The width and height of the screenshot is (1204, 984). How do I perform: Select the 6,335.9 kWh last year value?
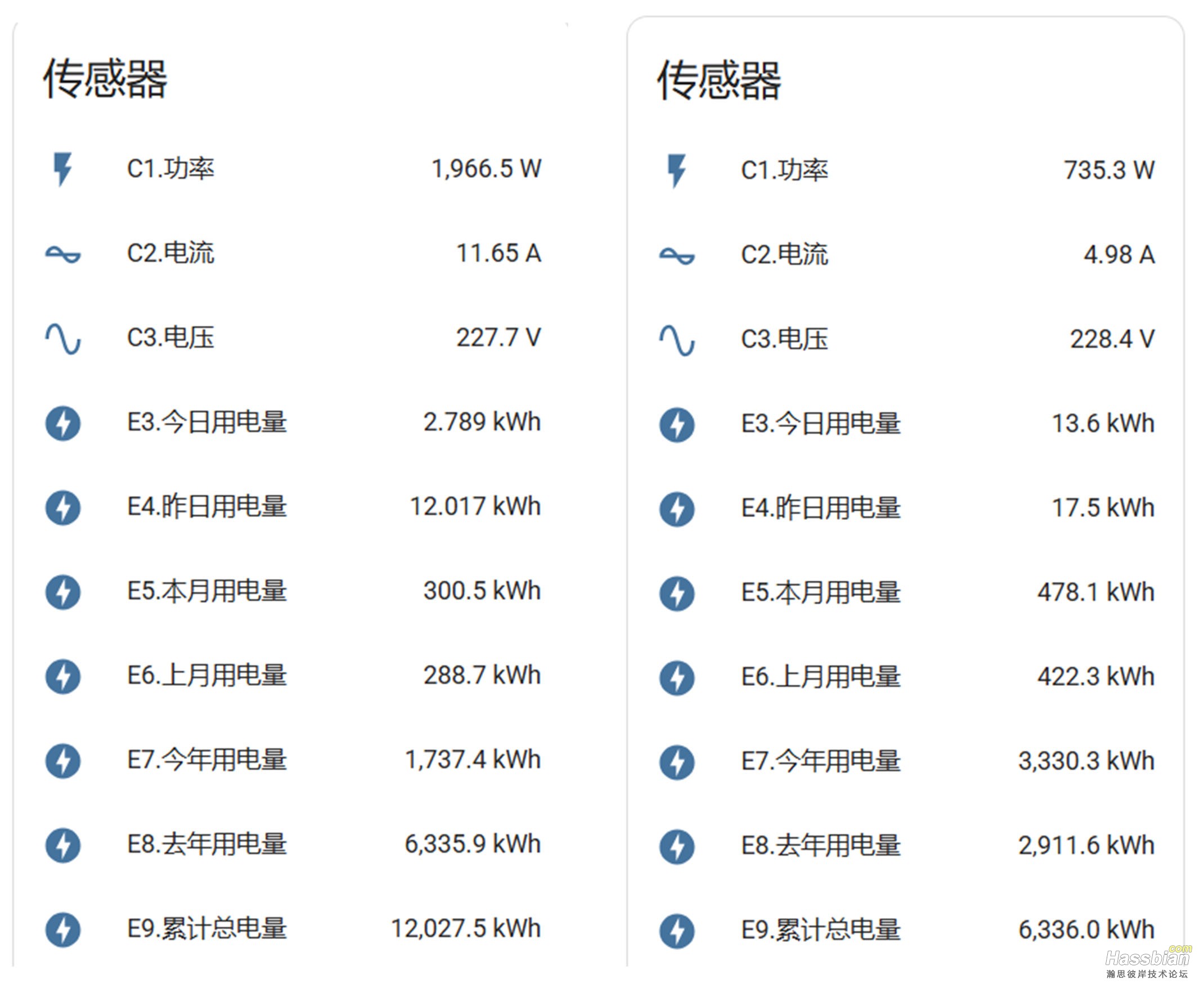pyautogui.click(x=473, y=844)
